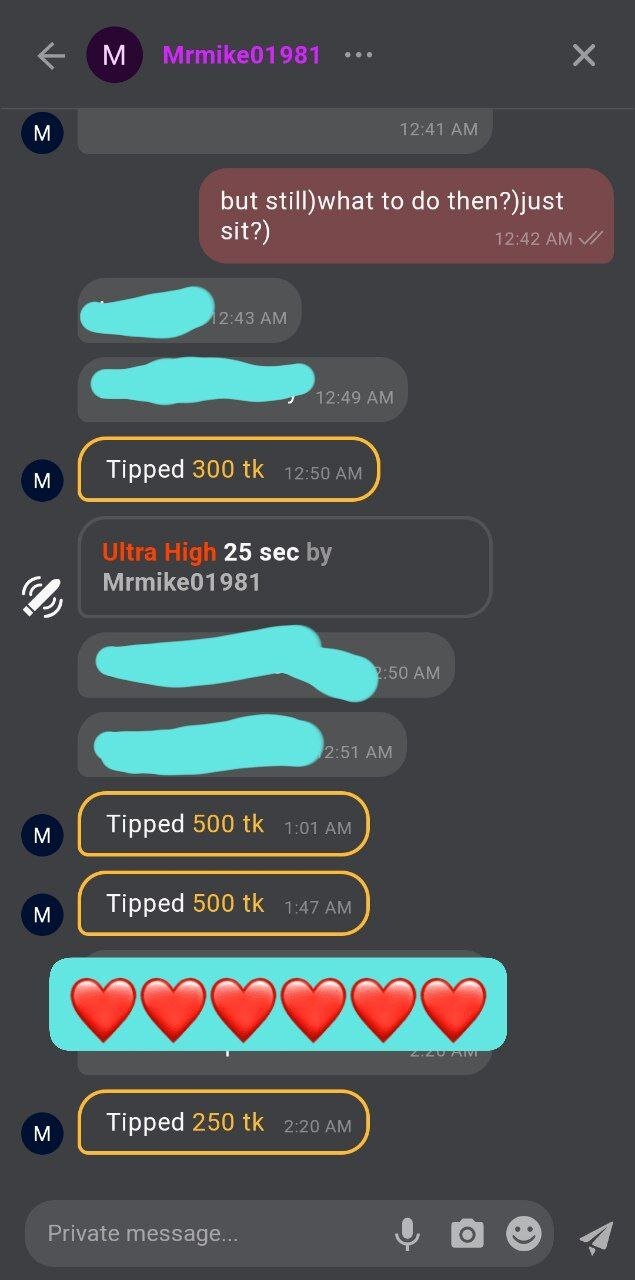Viewport: 635px width, 1280px height.
Task: Tap the toy vibration icon
Action: (x=42, y=596)
